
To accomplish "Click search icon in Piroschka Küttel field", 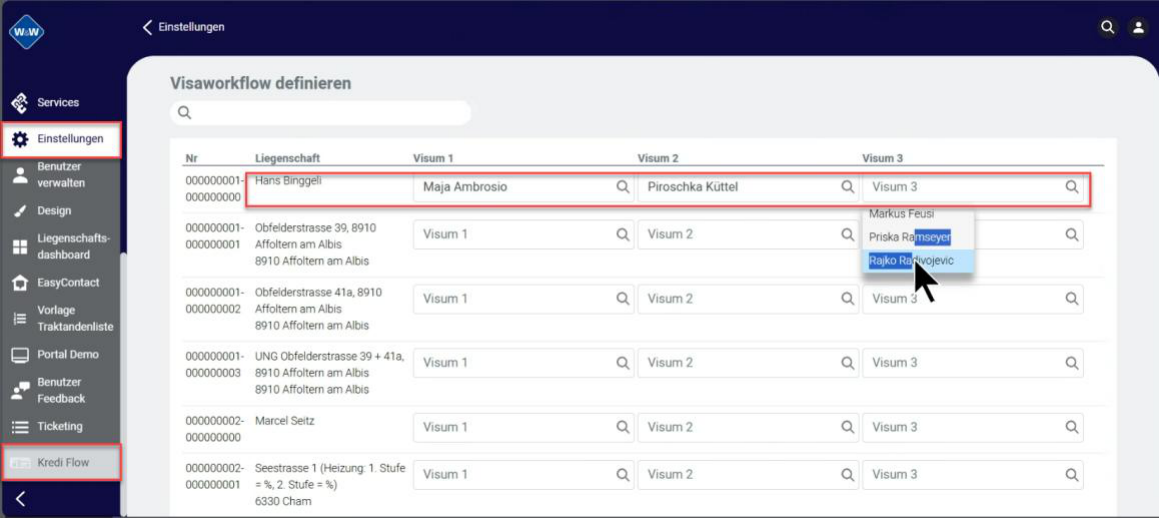I will (848, 187).
